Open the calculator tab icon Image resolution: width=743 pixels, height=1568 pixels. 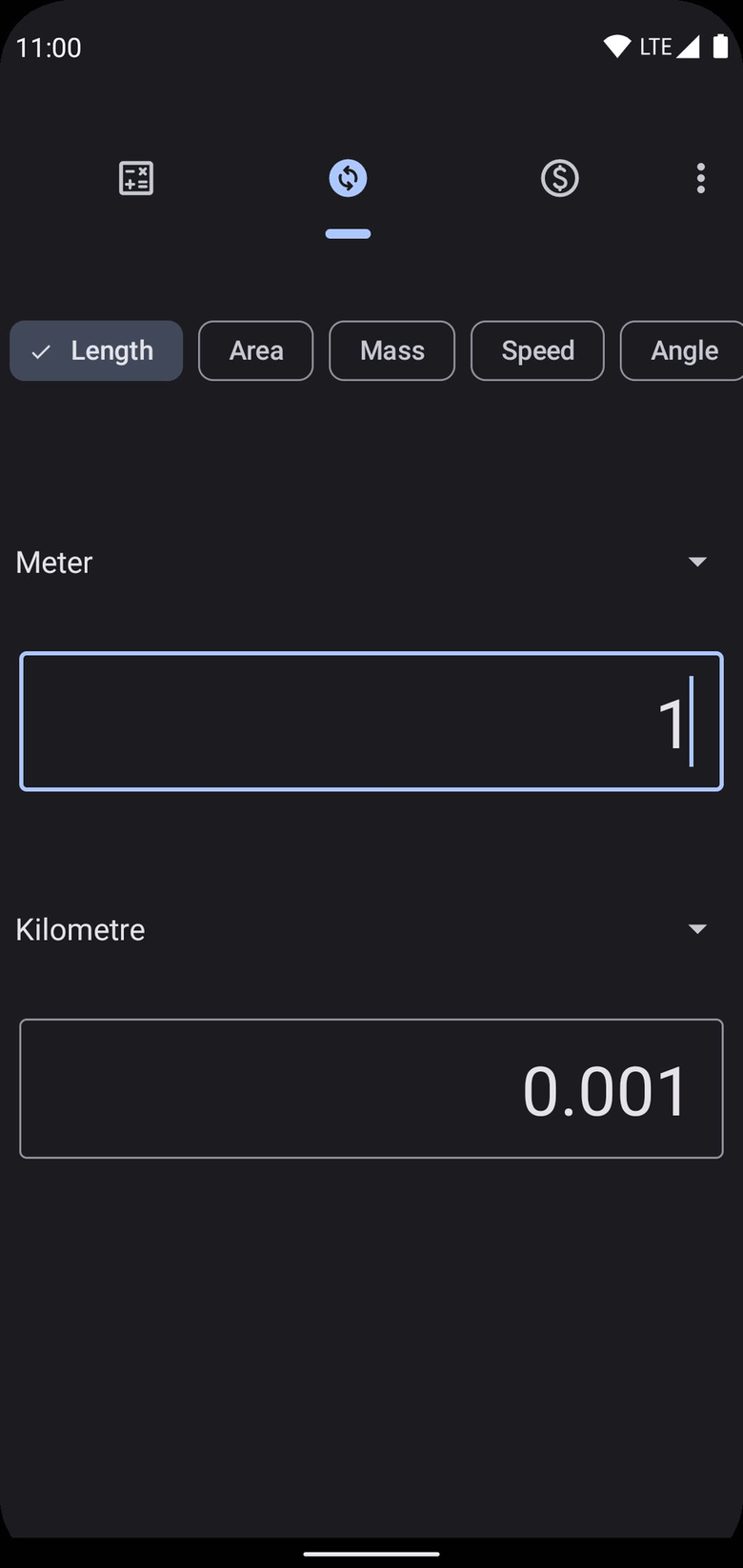coord(136,178)
